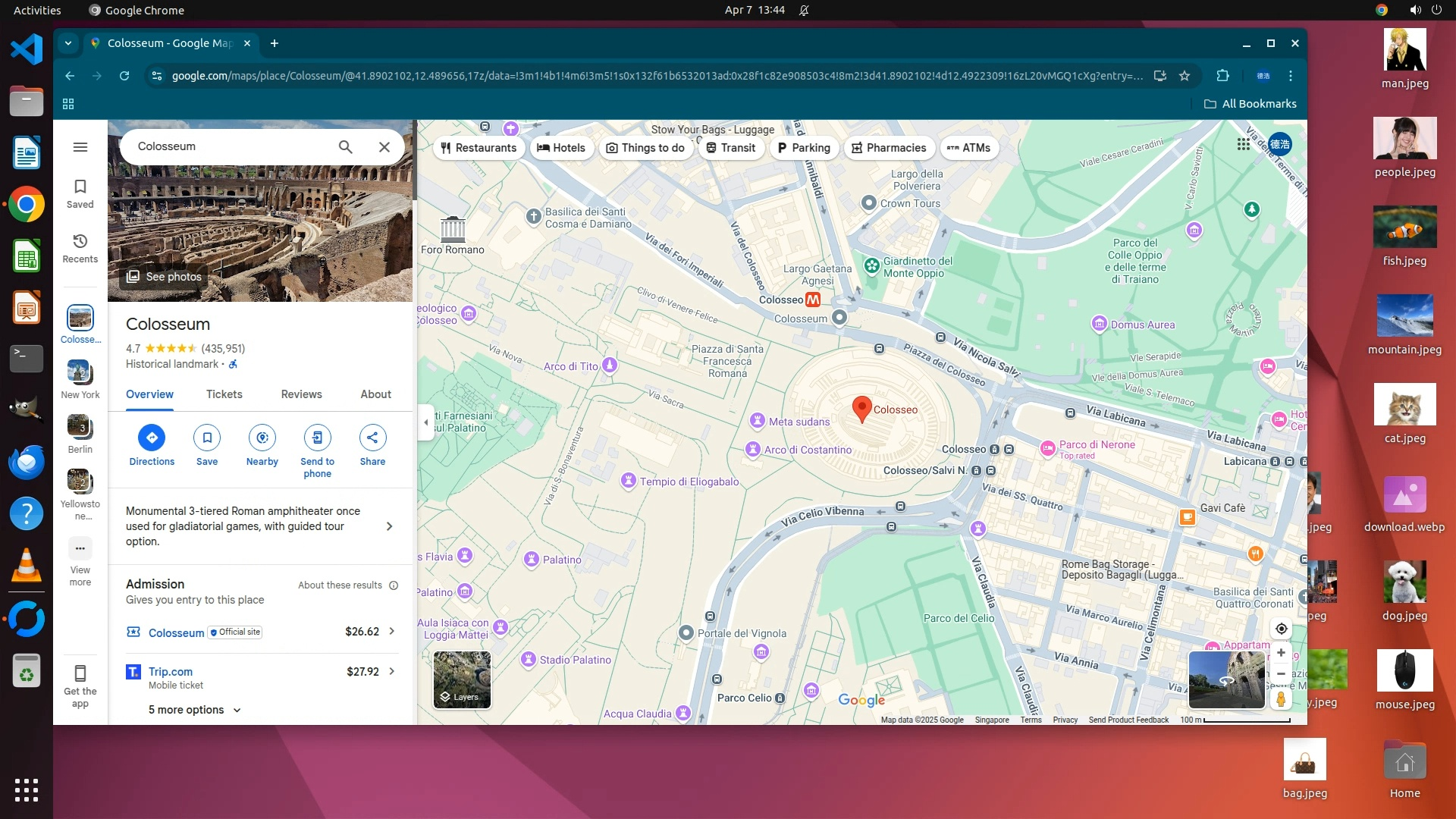
Task: Toggle the Layers satellite view thumbnail
Action: pyautogui.click(x=462, y=679)
